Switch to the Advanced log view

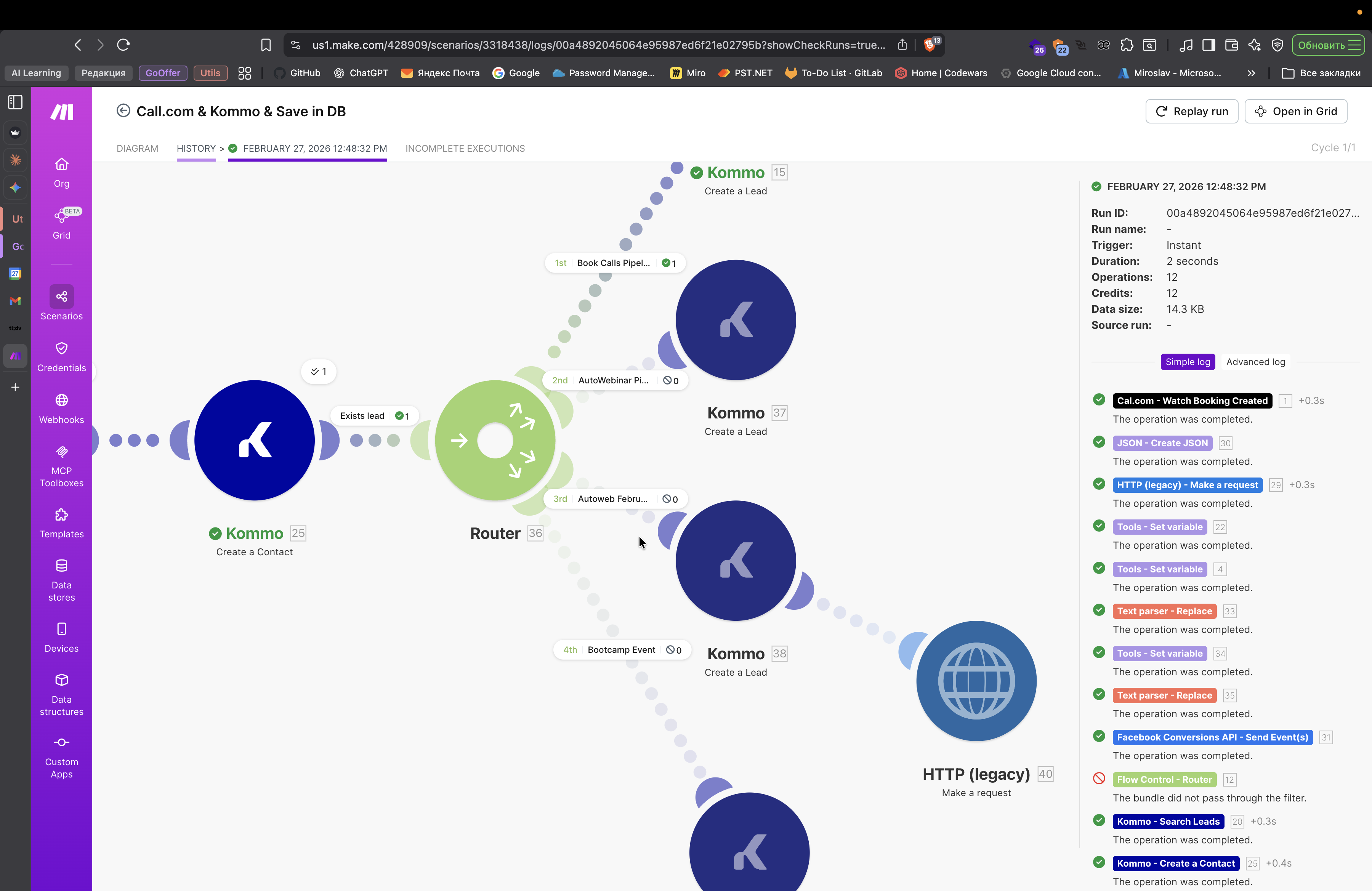[1255, 362]
